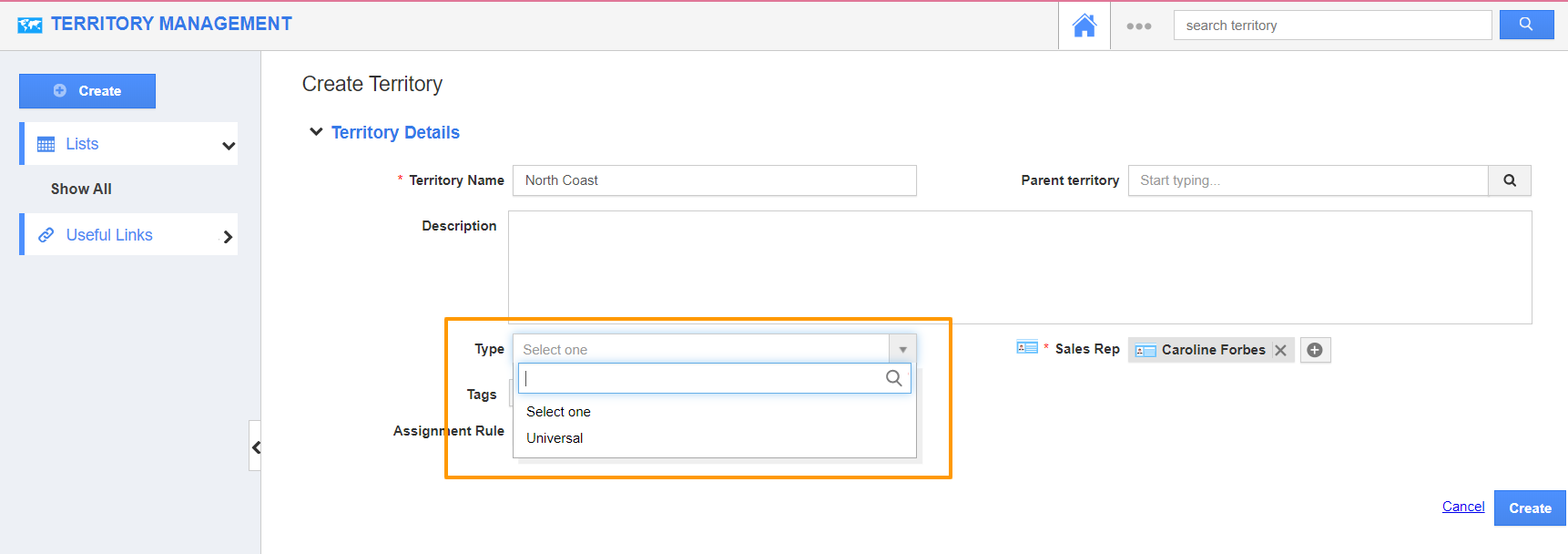Viewport: 1568px width, 554px height.
Task: Close the Type dropdown using its arrow
Action: [902, 350]
